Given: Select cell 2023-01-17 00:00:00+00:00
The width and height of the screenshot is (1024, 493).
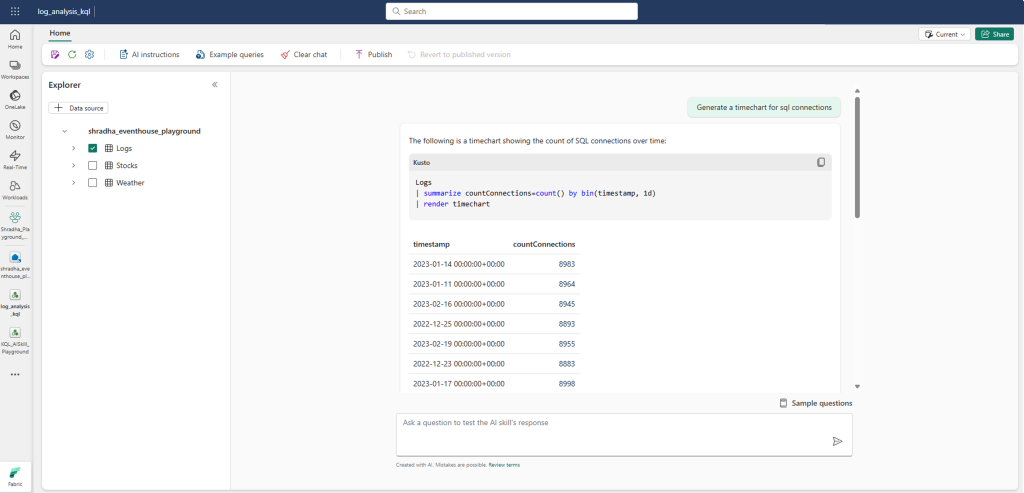Looking at the screenshot, I should tap(458, 384).
